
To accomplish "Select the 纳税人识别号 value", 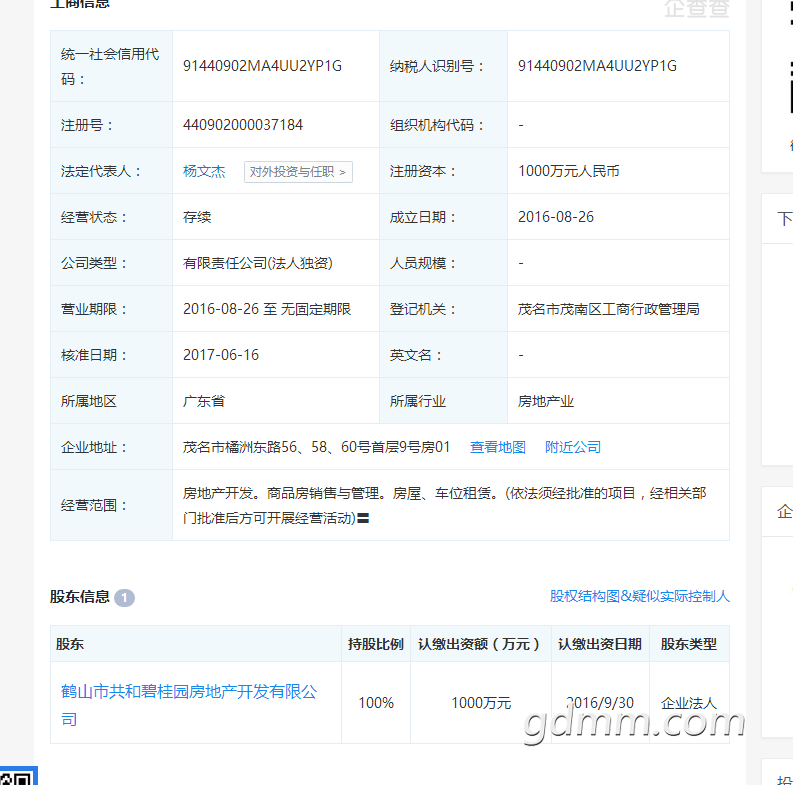I will point(597,66).
